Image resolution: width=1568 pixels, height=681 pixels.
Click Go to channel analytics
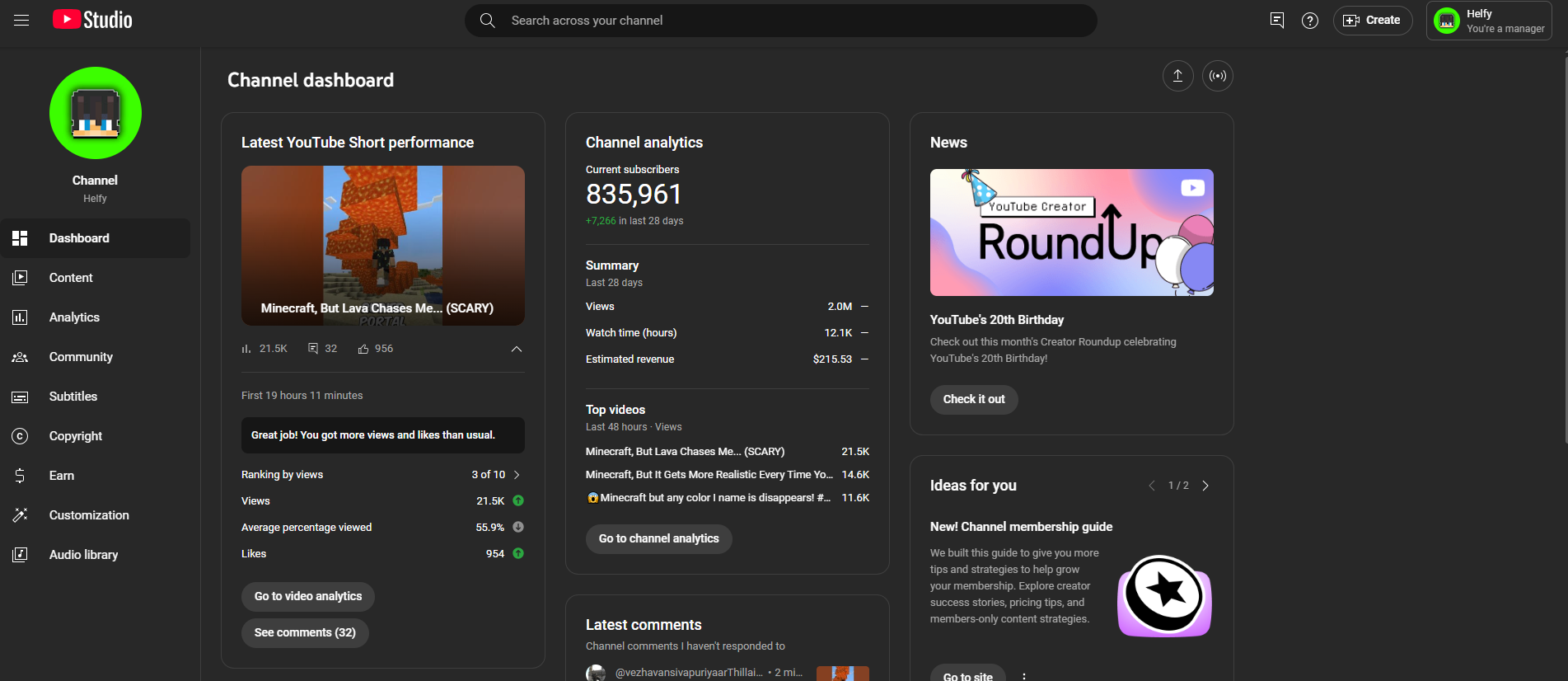659,538
